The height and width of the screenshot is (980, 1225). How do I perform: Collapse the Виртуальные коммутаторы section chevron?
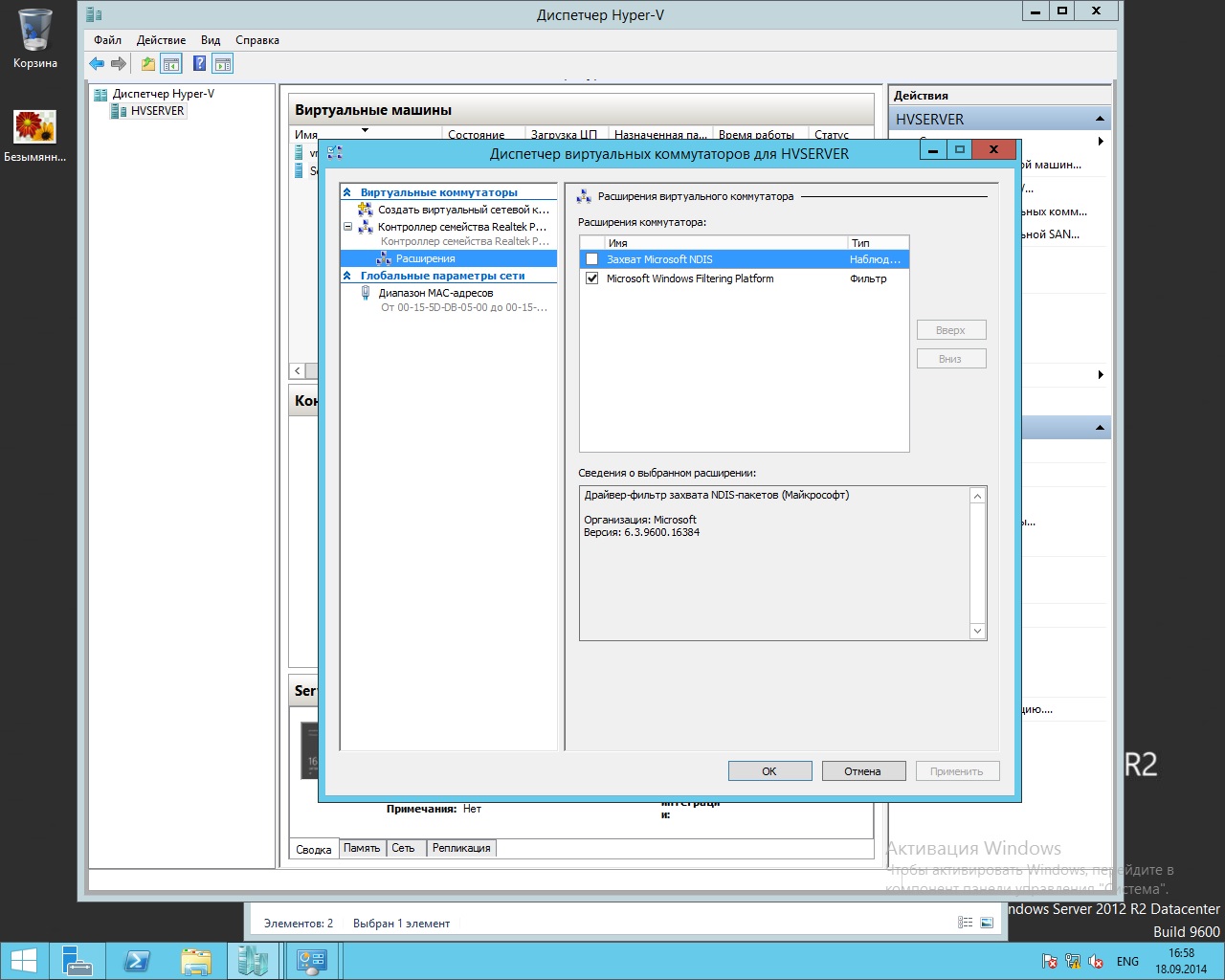pyautogui.click(x=347, y=192)
